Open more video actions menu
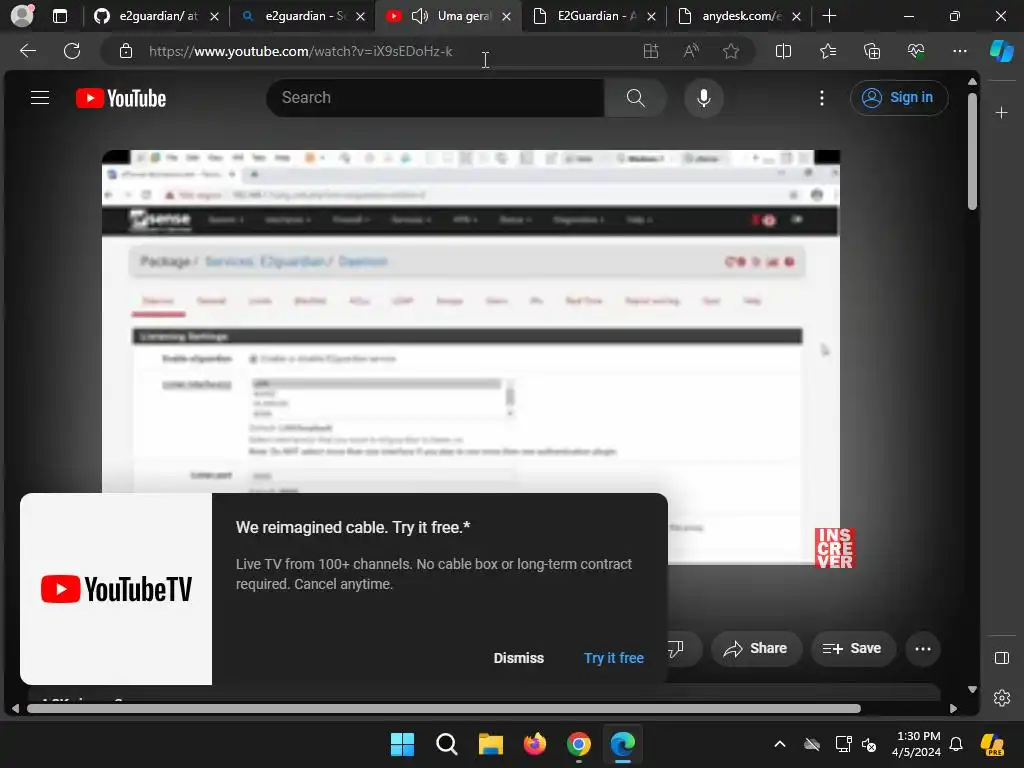This screenshot has height=768, width=1024. tap(923, 648)
